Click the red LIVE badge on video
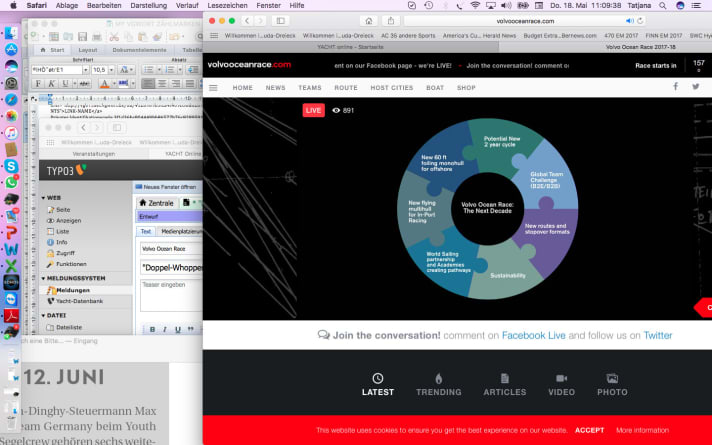 [x=314, y=110]
